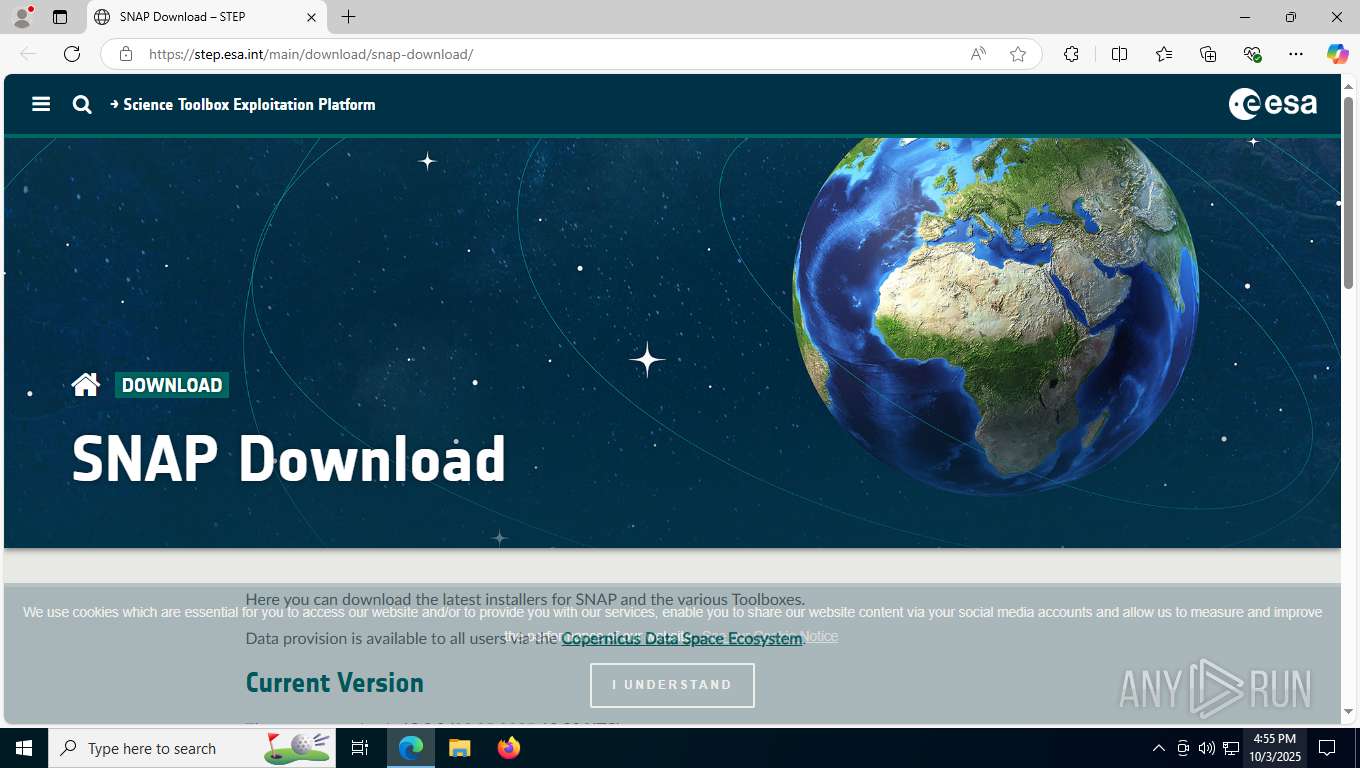Accept cookies with I UNDERSTAND button

pos(672,685)
